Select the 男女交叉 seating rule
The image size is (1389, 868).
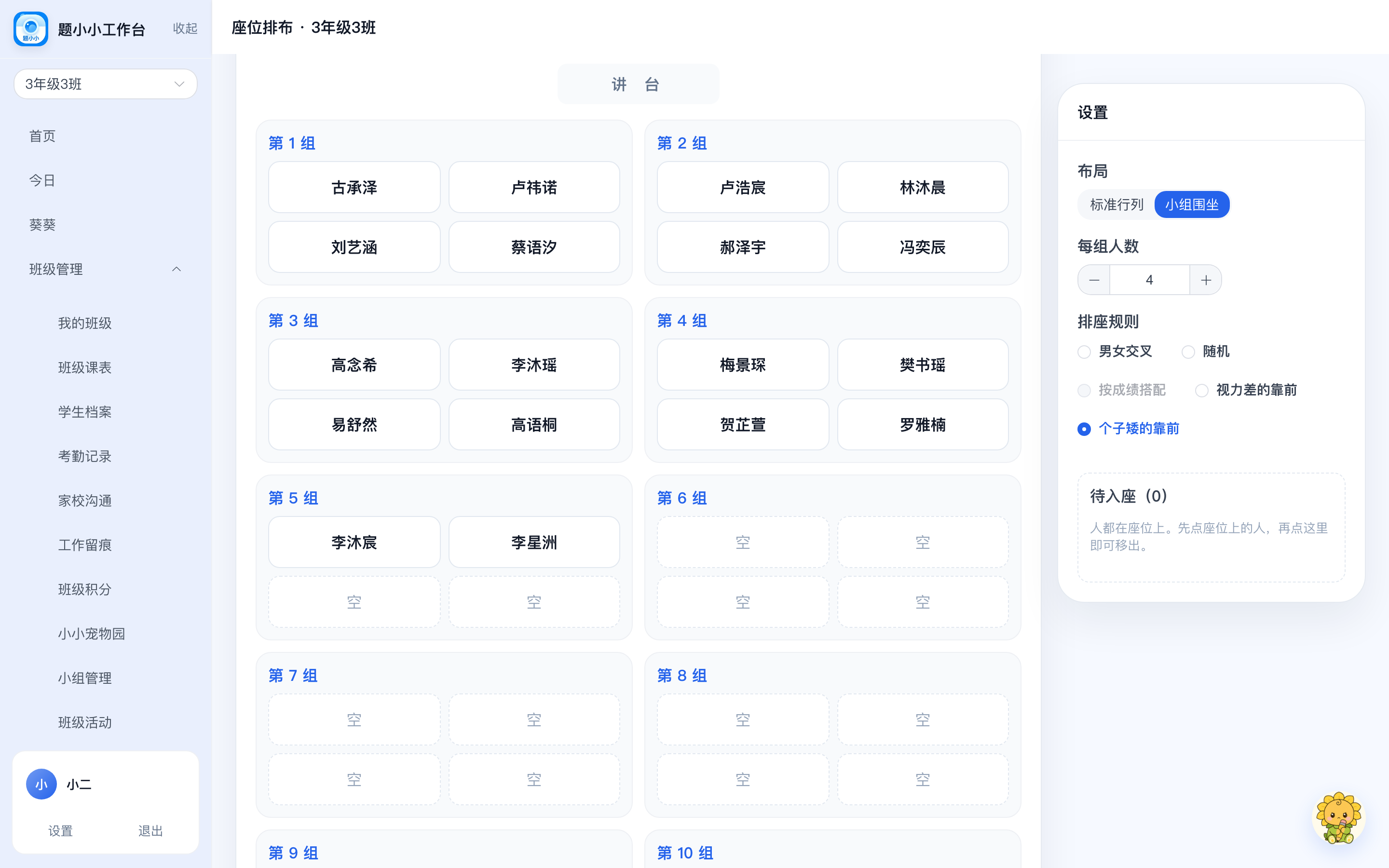click(x=1115, y=352)
